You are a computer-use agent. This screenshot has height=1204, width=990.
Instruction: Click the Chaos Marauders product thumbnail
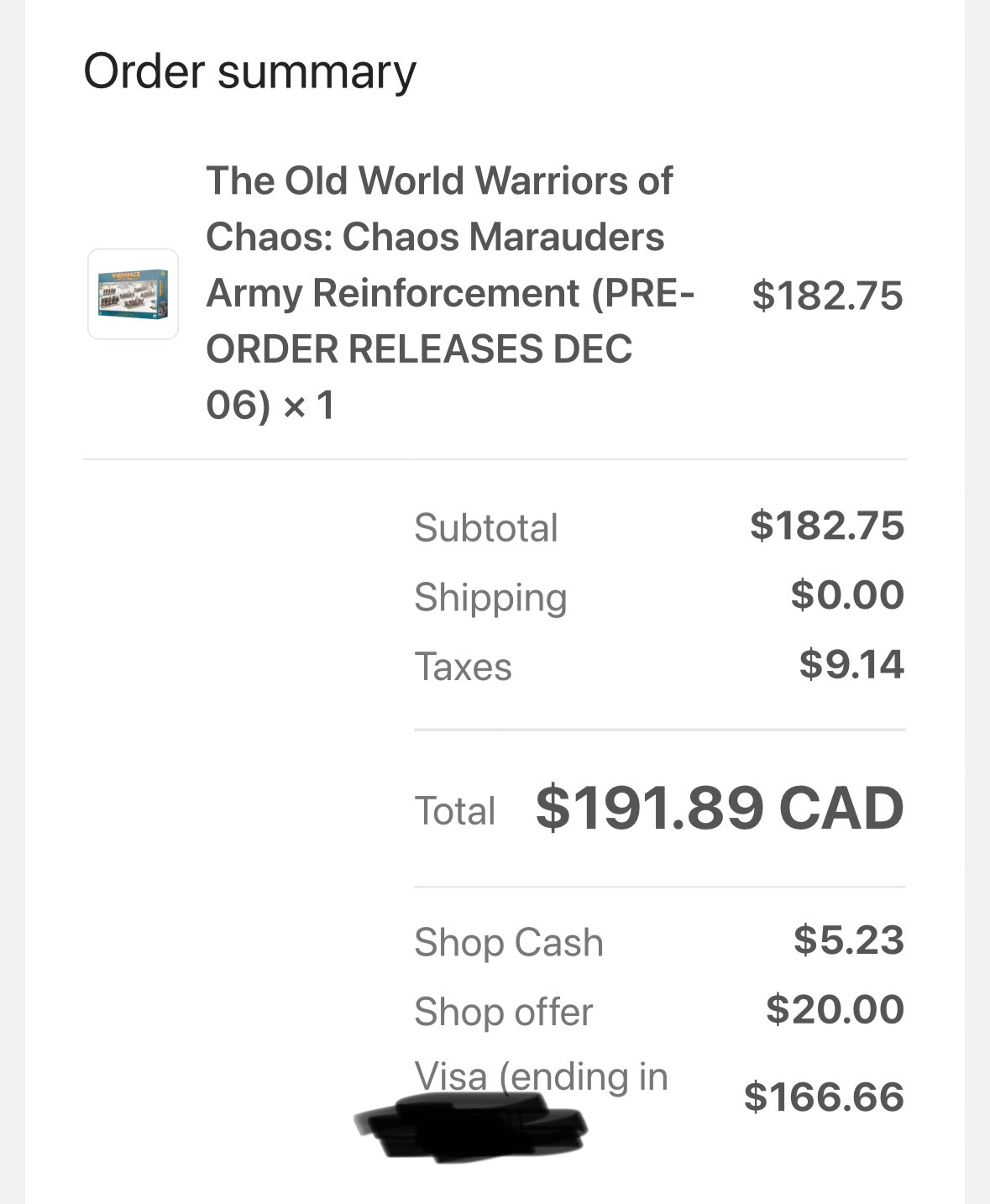(x=133, y=294)
